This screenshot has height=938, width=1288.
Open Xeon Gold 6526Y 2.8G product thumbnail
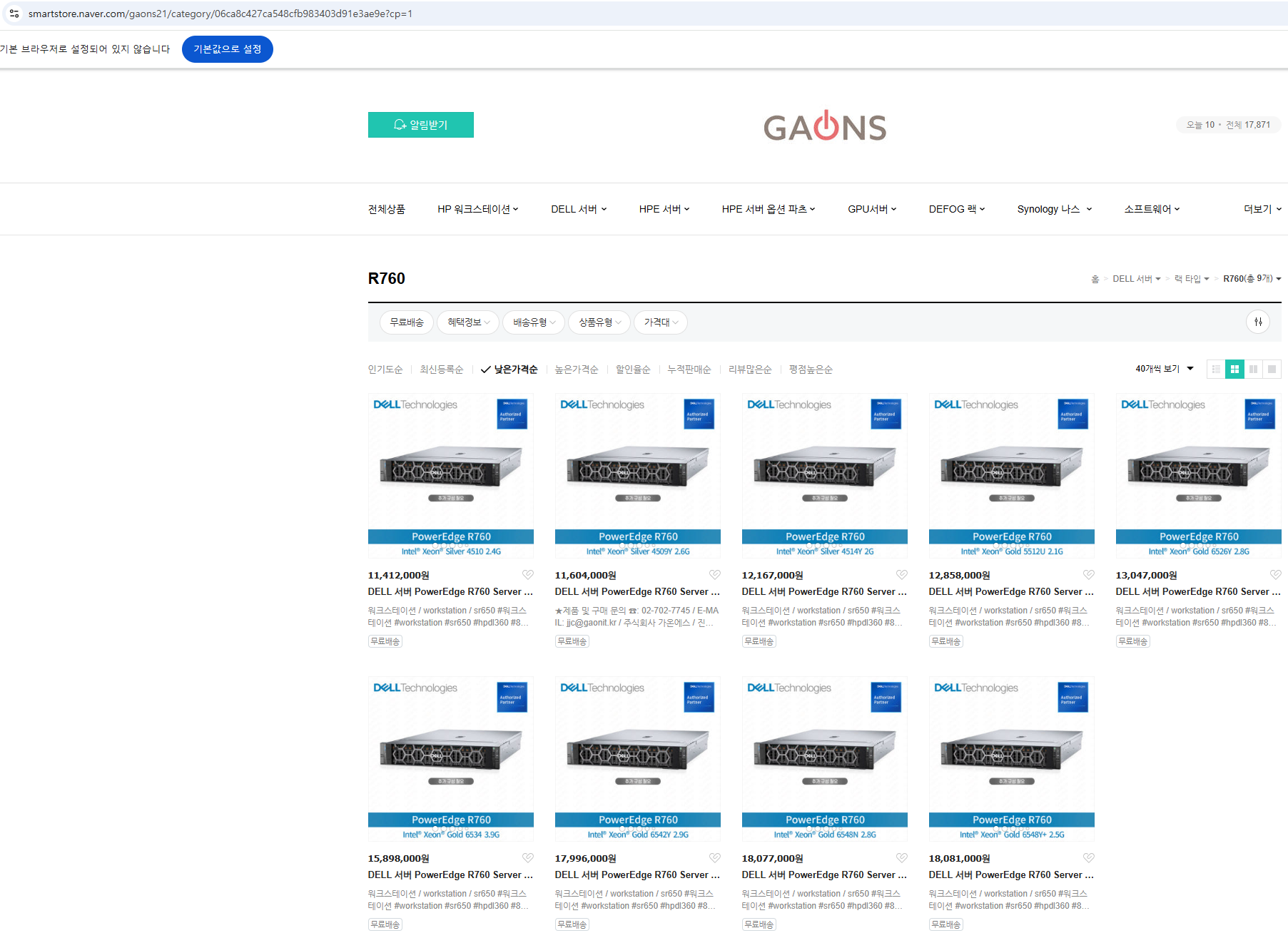point(1199,476)
